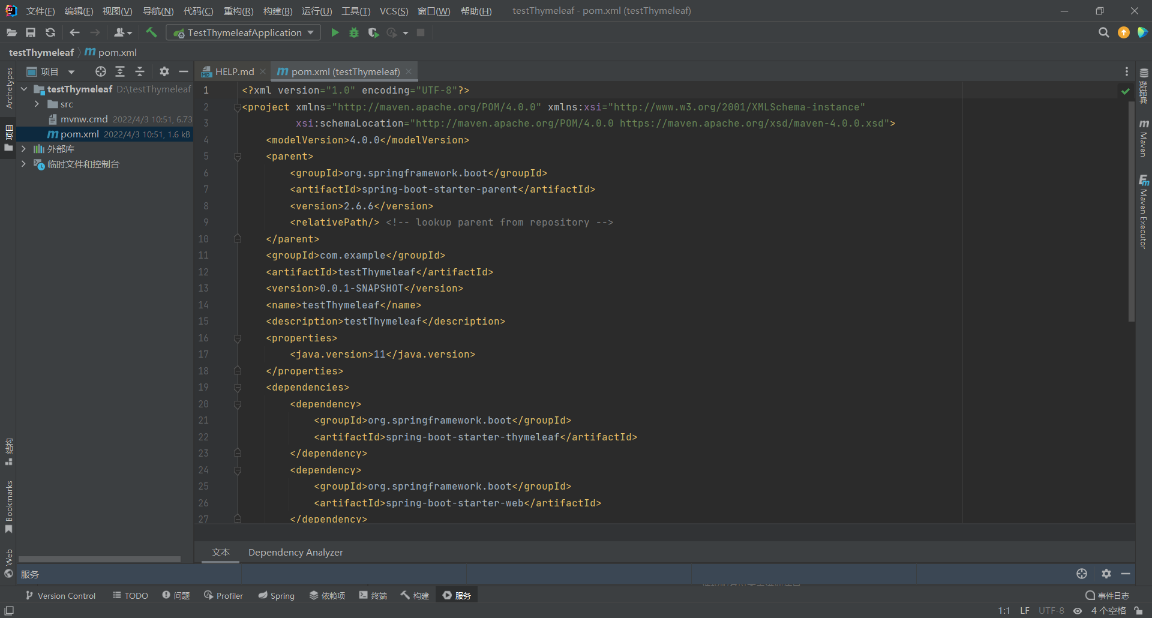1152x618 pixels.
Task: Toggle the 终端 (terminal) tool window button
Action: [373, 595]
